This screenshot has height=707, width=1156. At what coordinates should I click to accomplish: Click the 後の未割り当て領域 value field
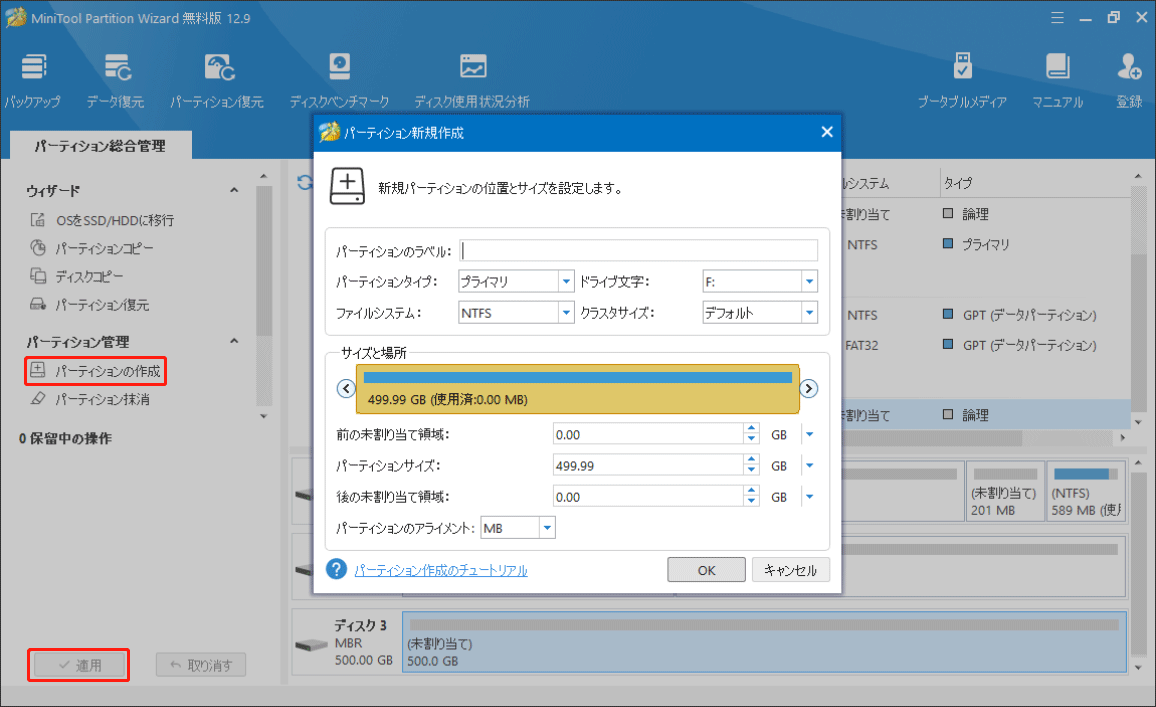click(x=648, y=496)
